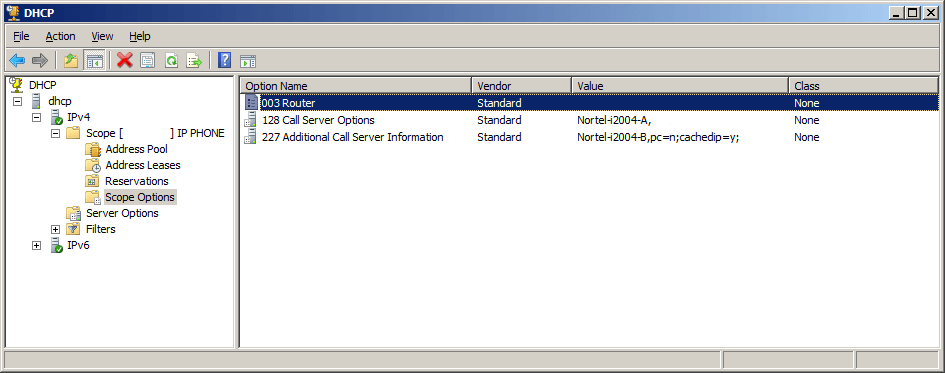Expand the Filters tree node
Screen dimensions: 945x373
55,229
